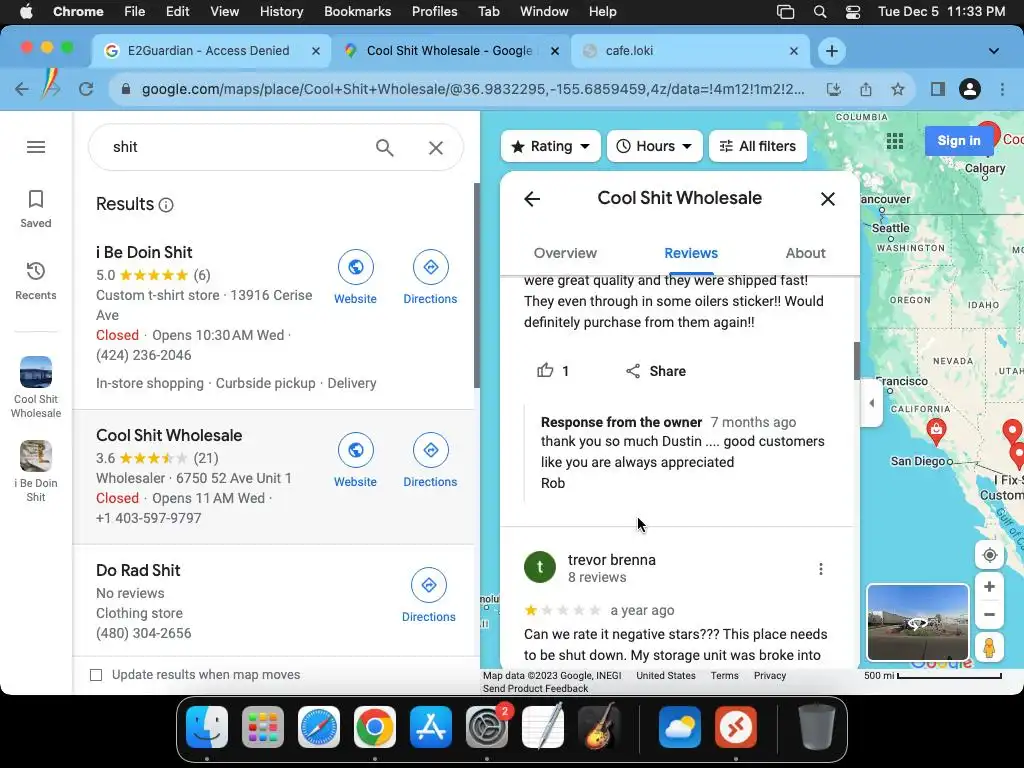The height and width of the screenshot is (768, 1024).
Task: Switch to the Overview tab
Action: tap(565, 253)
